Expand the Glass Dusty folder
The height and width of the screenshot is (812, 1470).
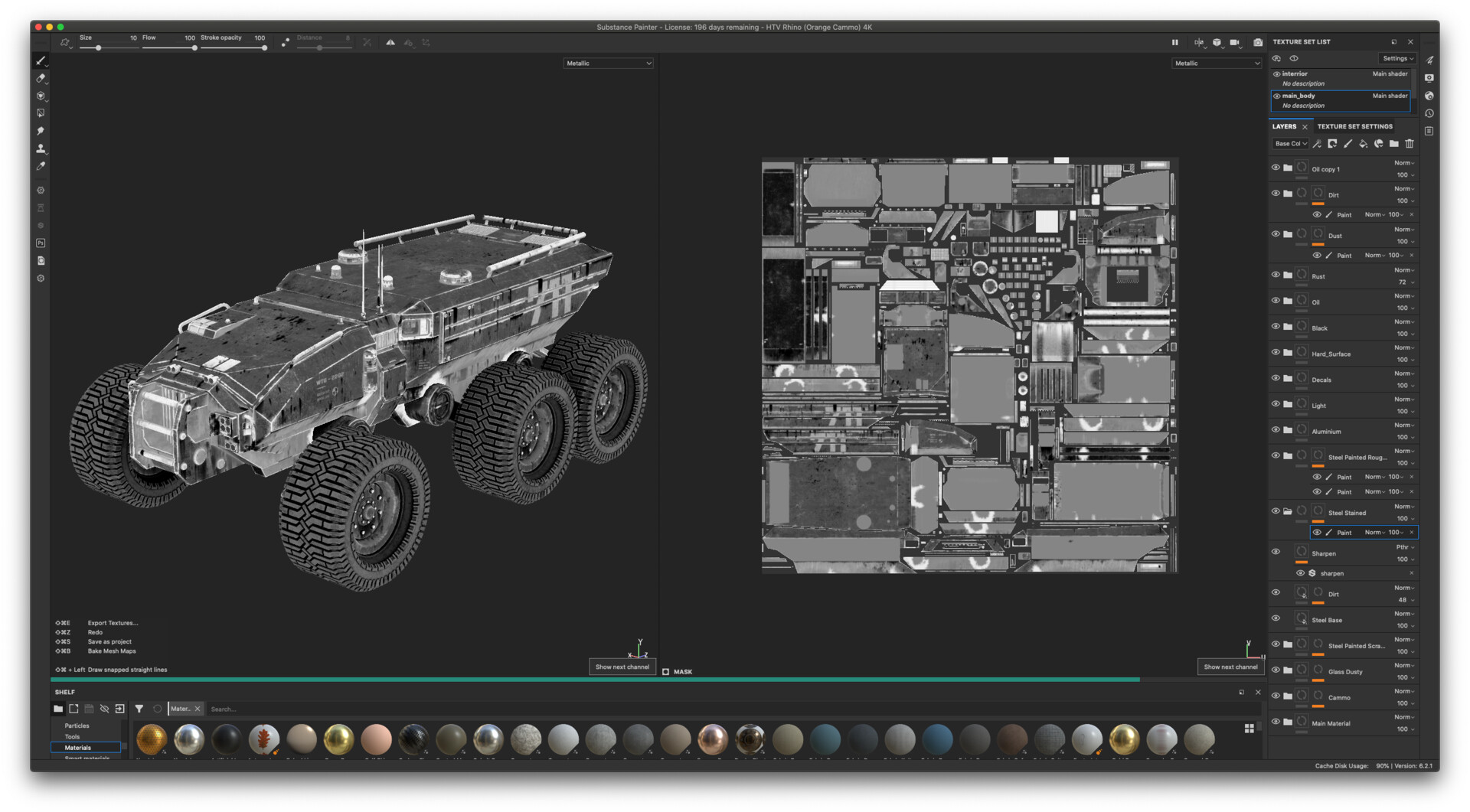tap(1288, 670)
